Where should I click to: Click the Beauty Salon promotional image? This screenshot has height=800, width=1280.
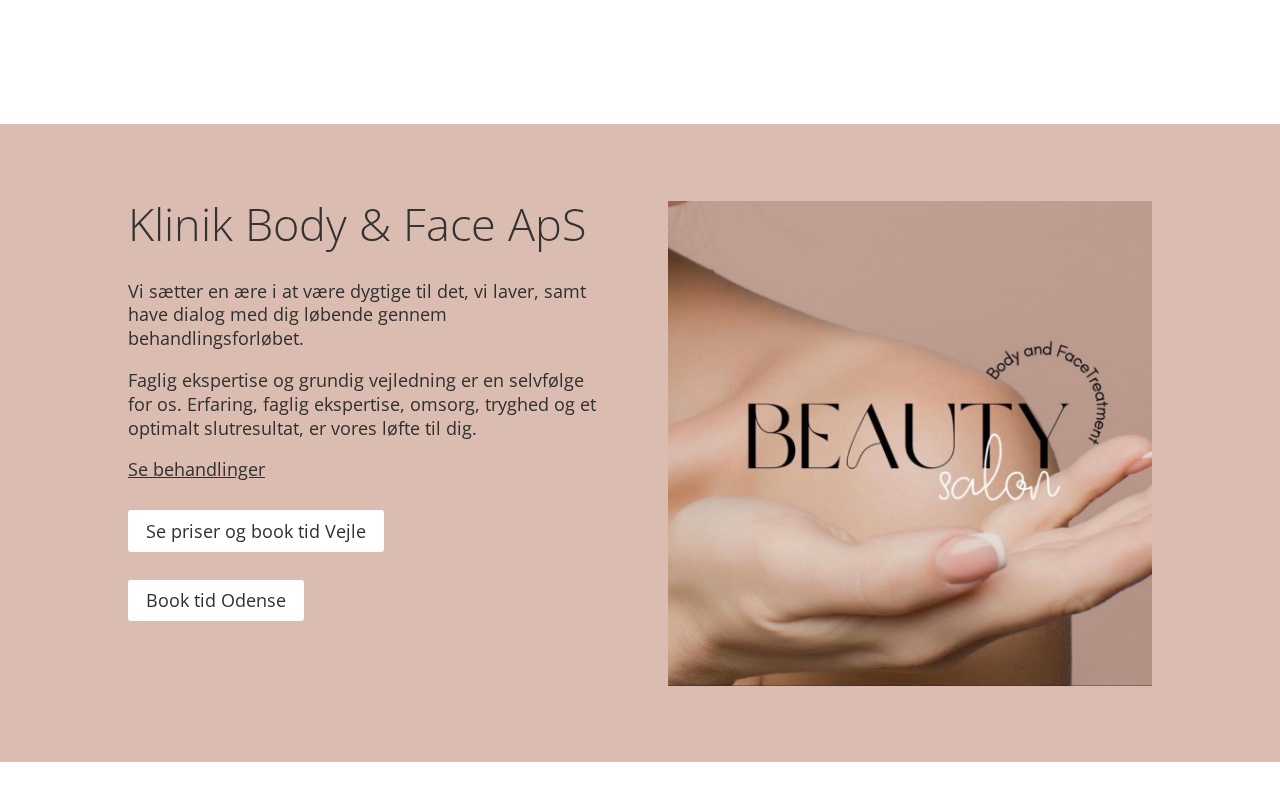click(910, 443)
